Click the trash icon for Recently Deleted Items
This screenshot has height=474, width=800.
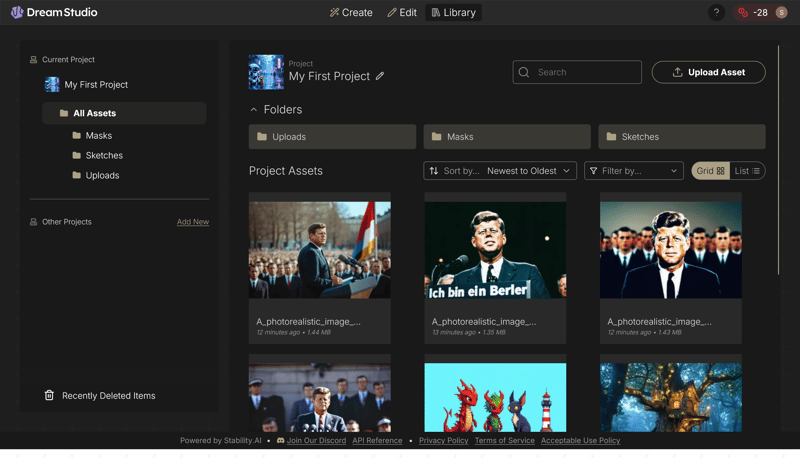[x=49, y=395]
